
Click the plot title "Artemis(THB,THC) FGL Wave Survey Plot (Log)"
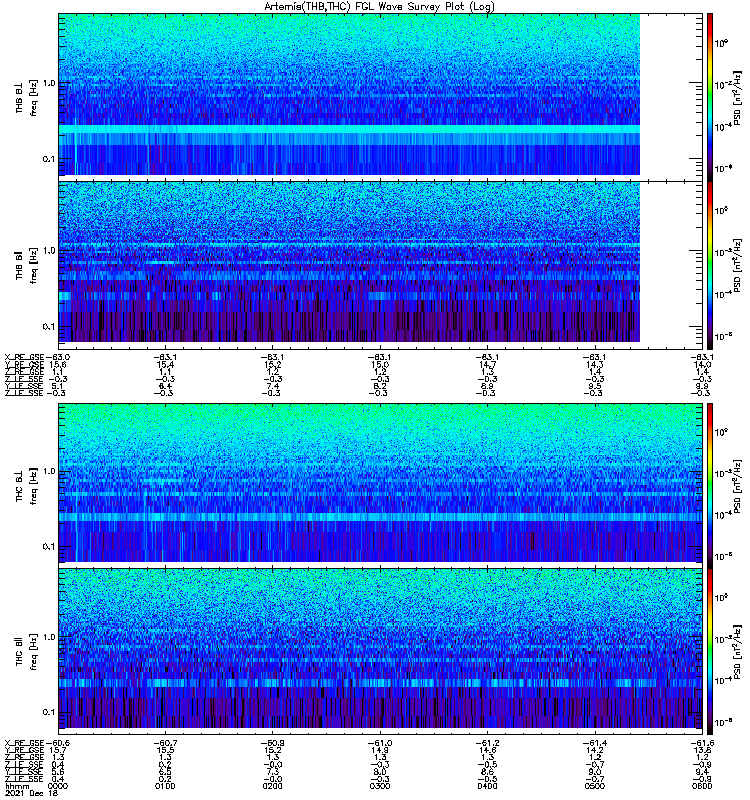coord(379,7)
